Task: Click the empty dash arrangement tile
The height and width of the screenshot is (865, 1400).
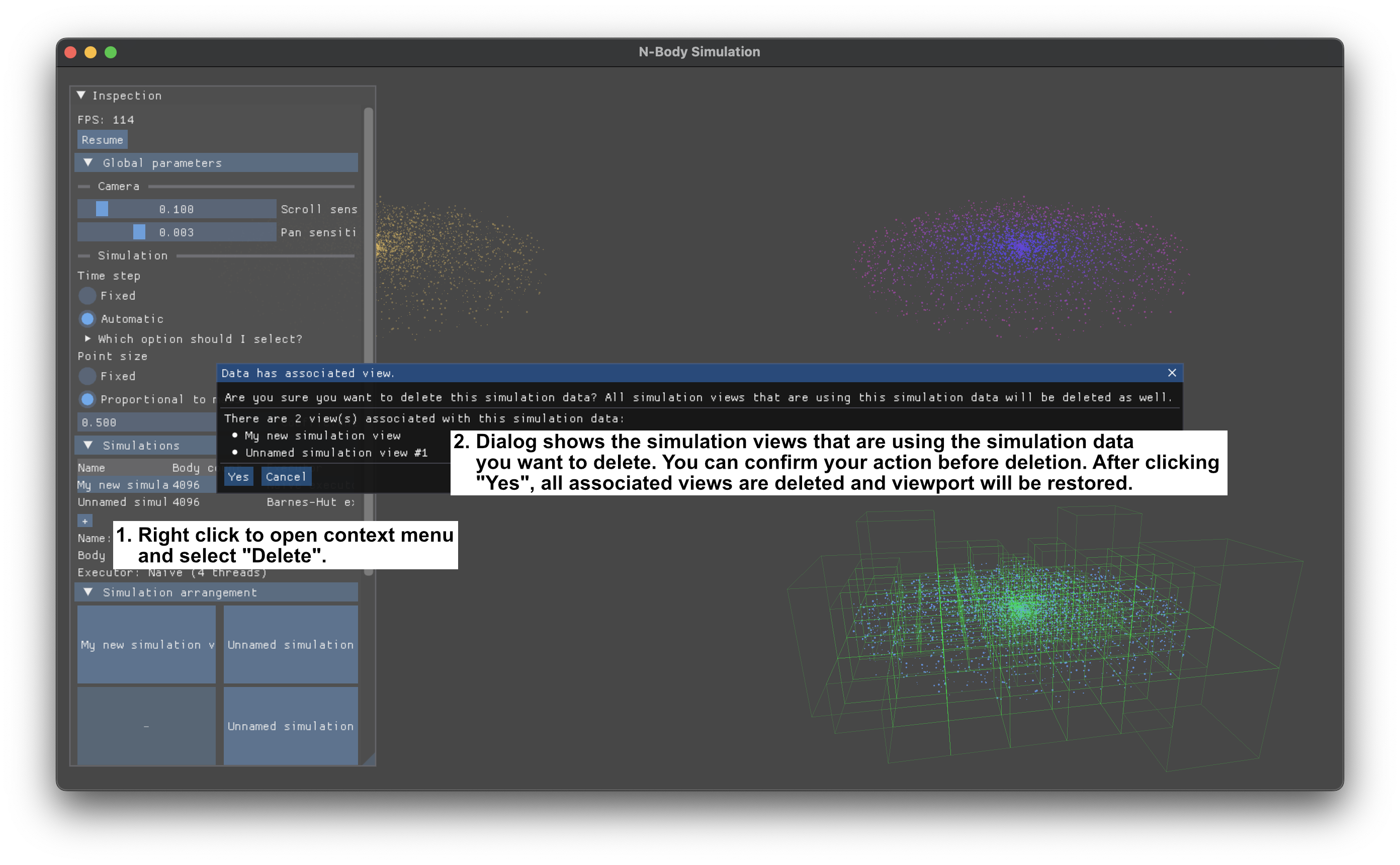Action: click(146, 725)
